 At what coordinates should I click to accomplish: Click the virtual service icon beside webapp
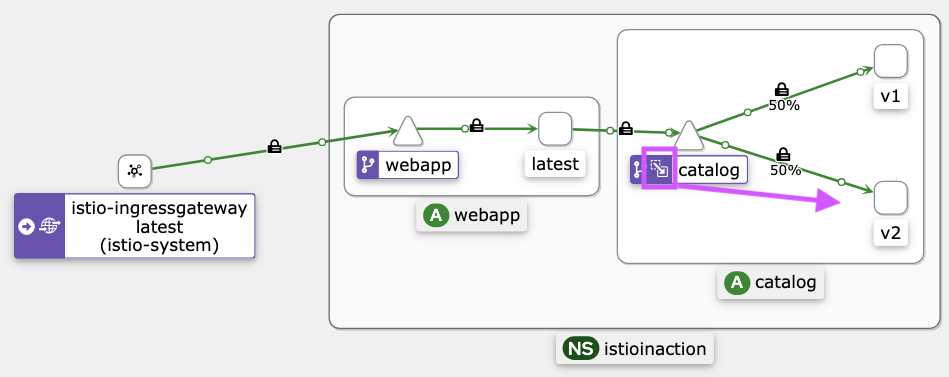pos(367,165)
